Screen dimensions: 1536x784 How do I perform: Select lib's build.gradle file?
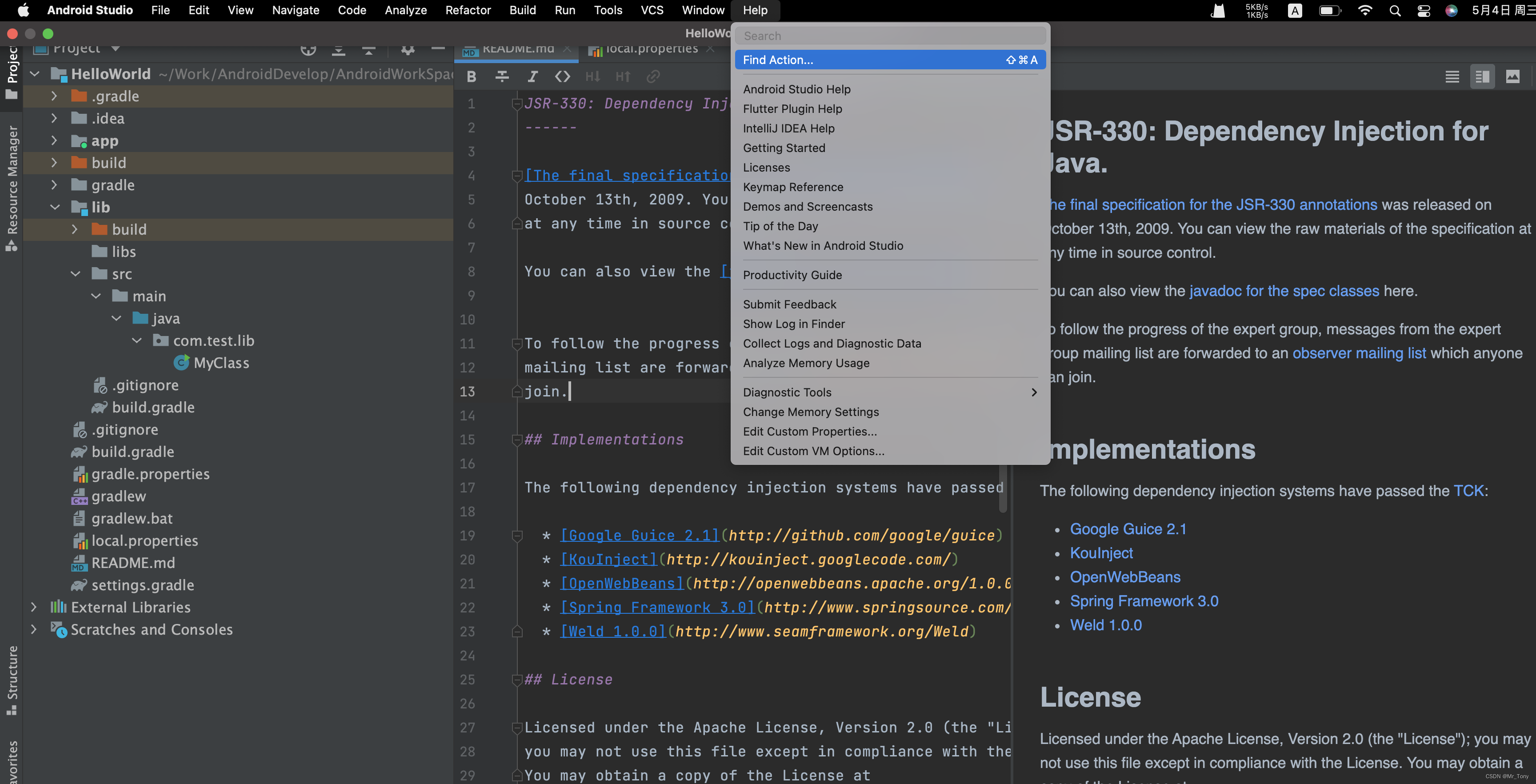click(x=152, y=407)
